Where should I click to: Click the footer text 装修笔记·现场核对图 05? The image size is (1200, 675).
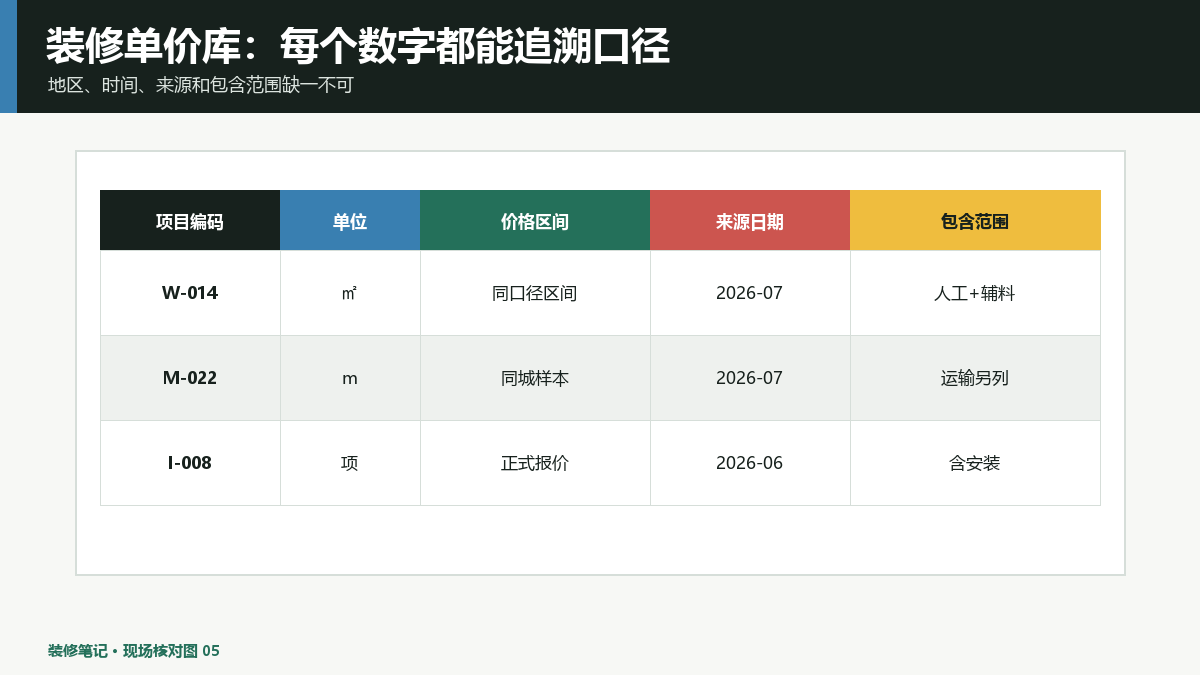point(134,651)
